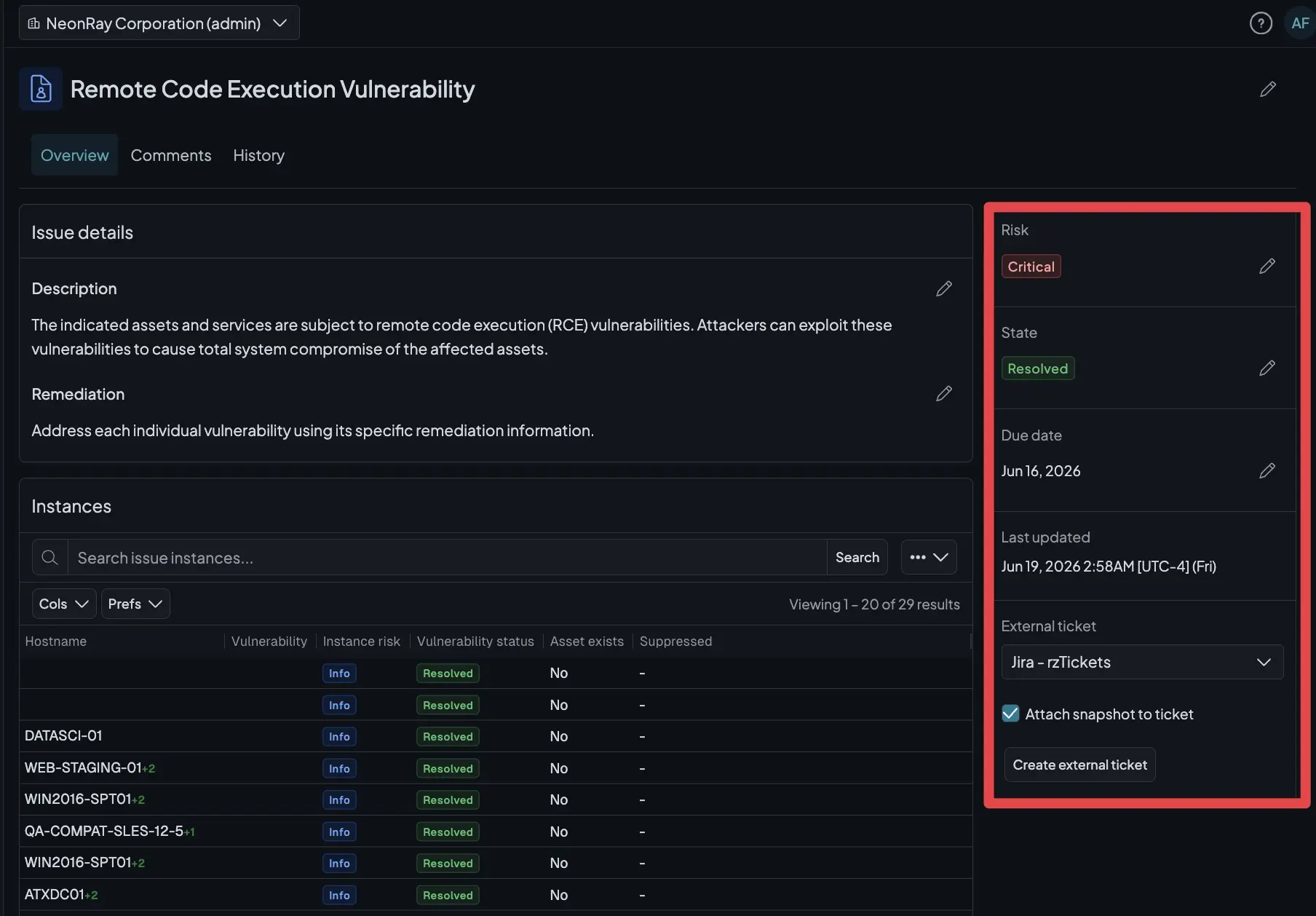The height and width of the screenshot is (916, 1316).
Task: Click the magnifier icon in the instances search
Action: tap(49, 557)
